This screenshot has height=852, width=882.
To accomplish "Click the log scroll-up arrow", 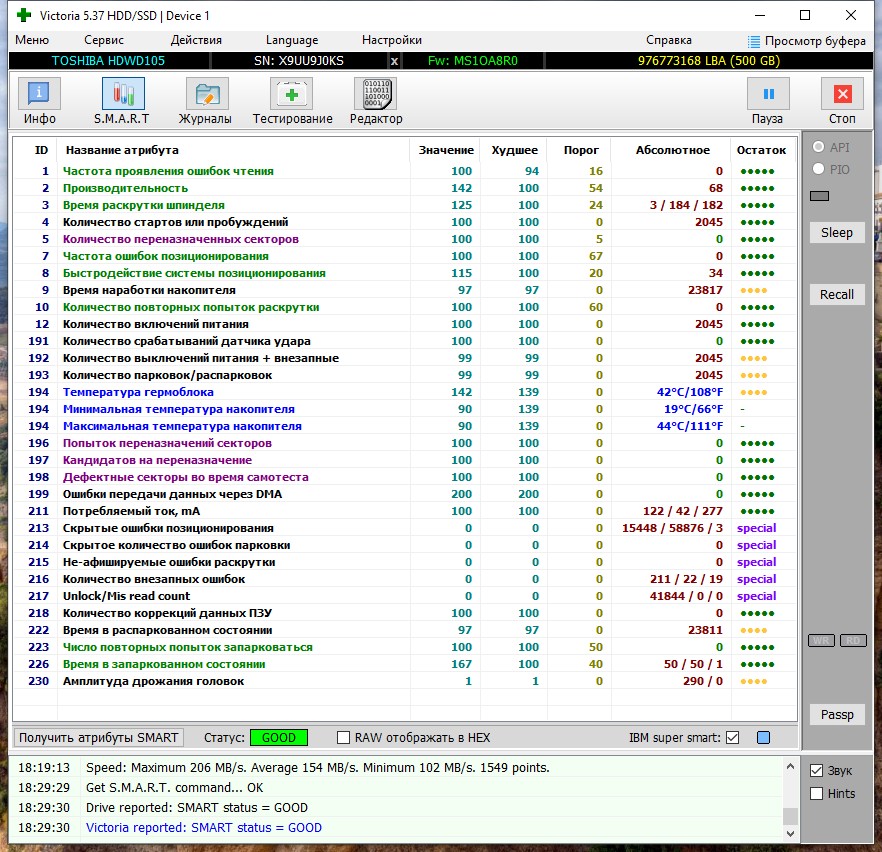I will click(x=790, y=766).
